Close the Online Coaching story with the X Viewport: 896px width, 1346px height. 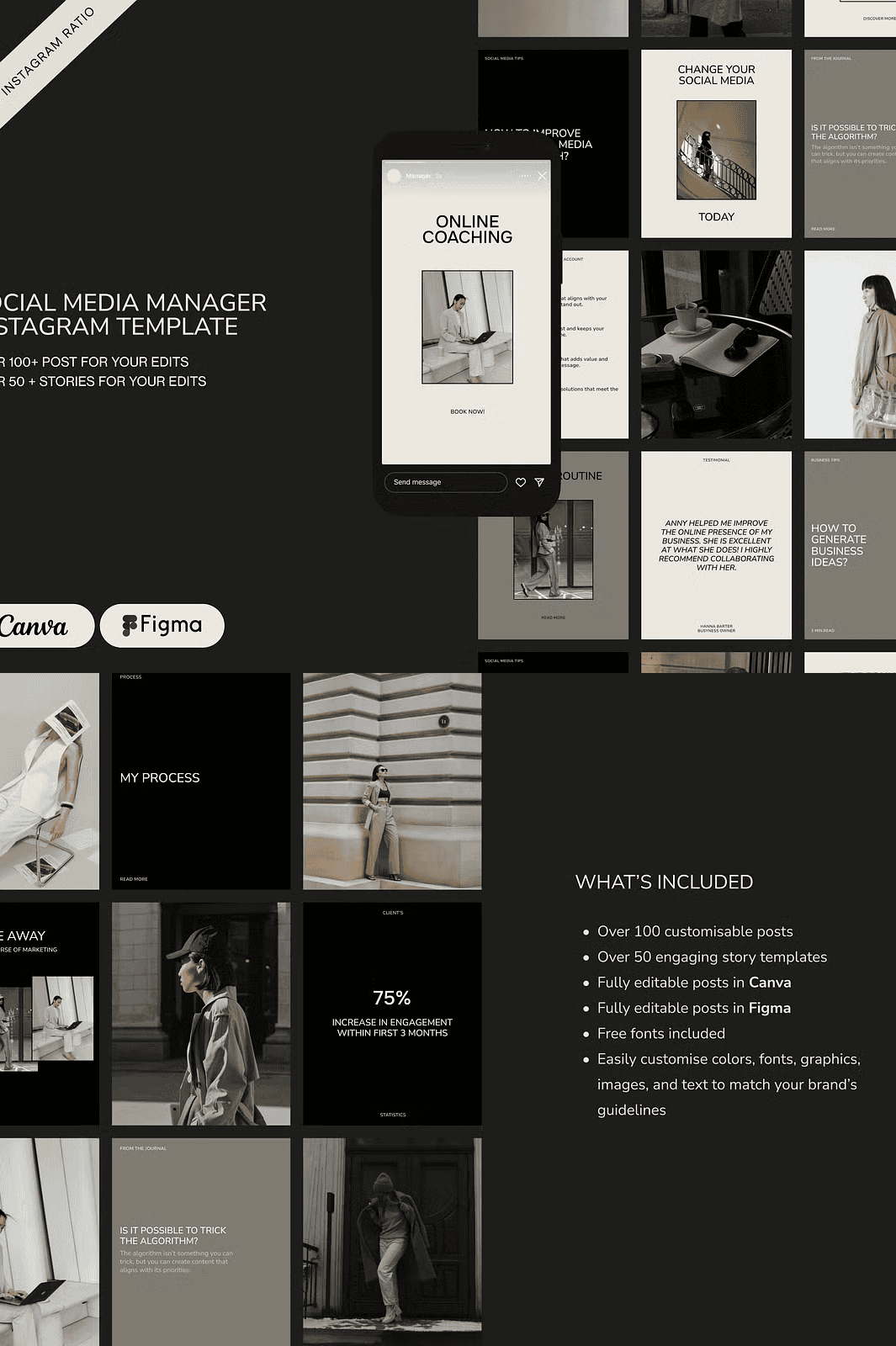click(542, 176)
